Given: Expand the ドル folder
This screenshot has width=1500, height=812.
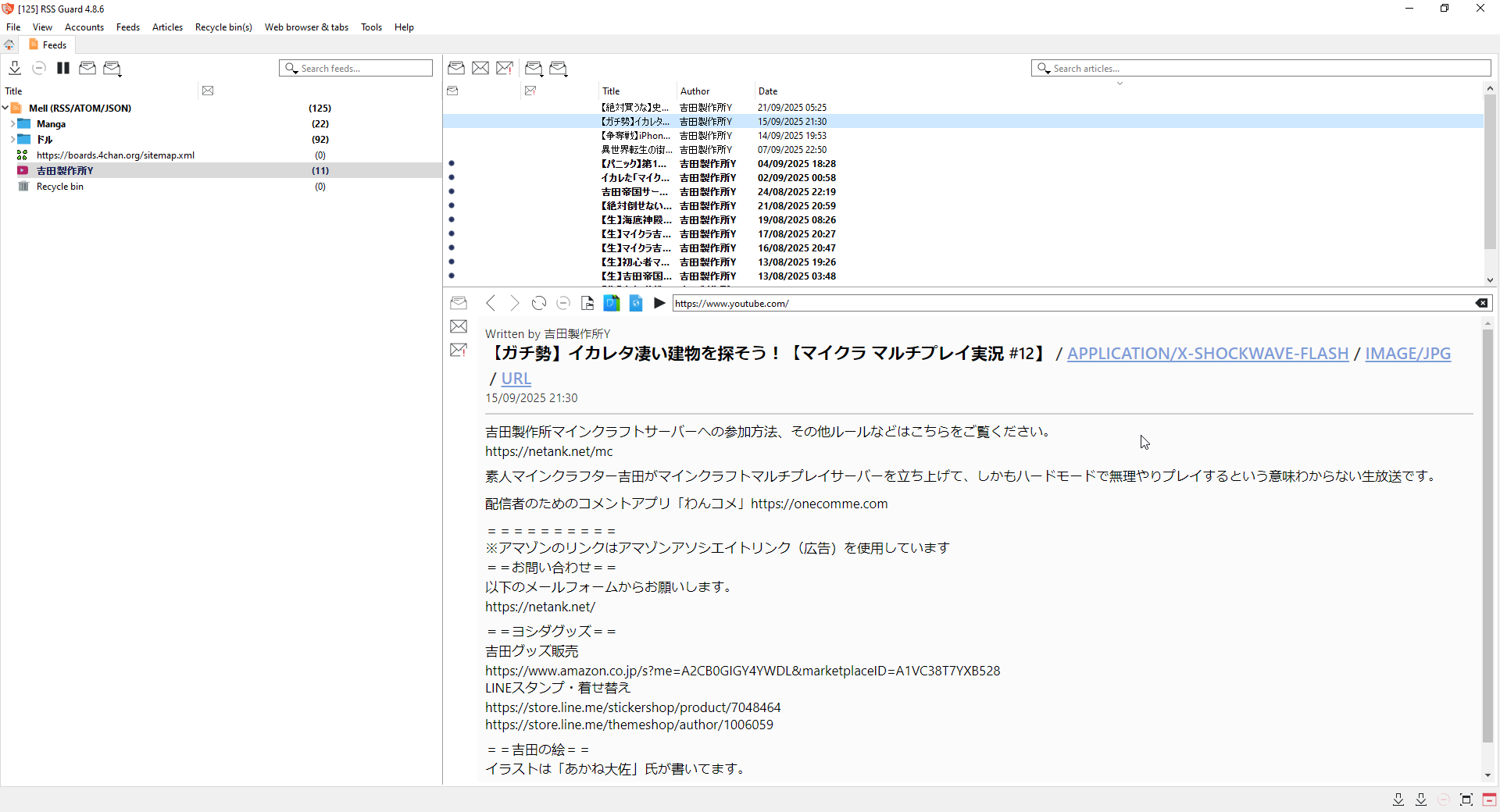Looking at the screenshot, I should coord(12,139).
